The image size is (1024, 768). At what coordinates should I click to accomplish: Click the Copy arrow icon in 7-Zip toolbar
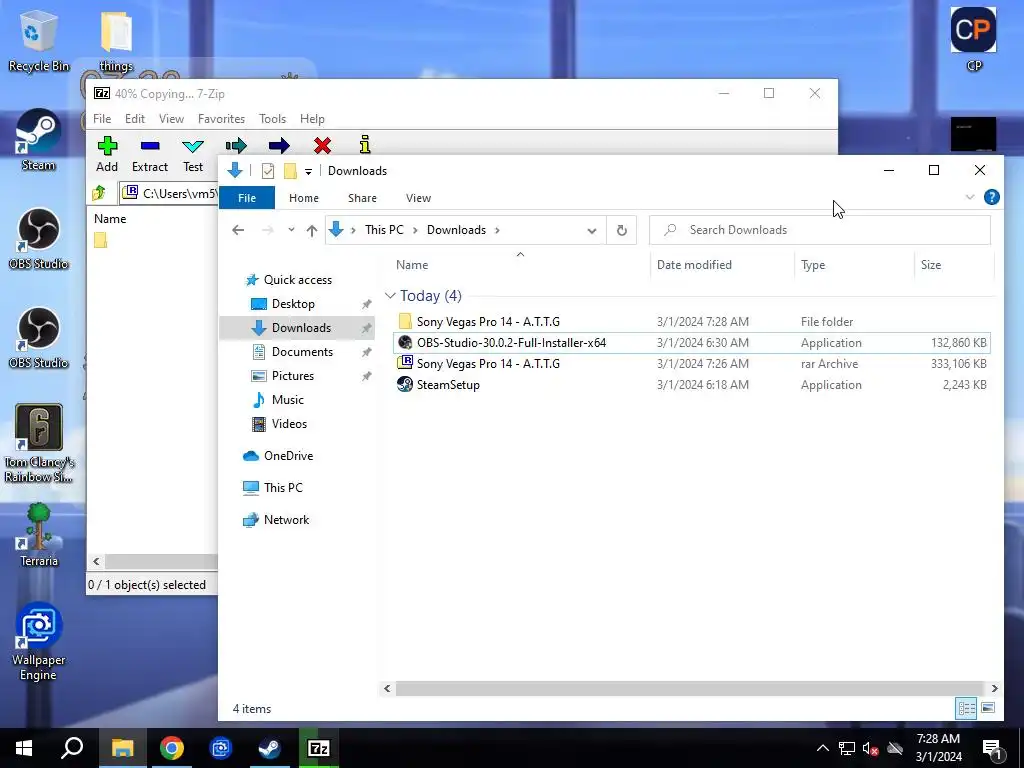click(x=236, y=145)
